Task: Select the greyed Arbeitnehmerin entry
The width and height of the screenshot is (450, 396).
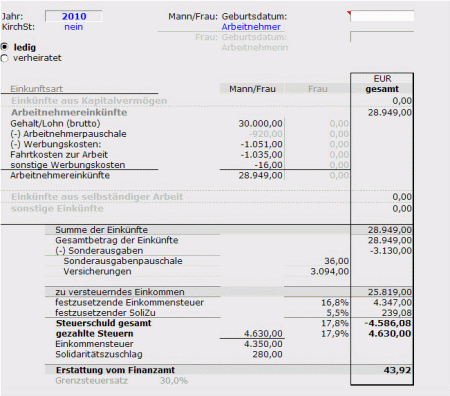Action: click(255, 48)
